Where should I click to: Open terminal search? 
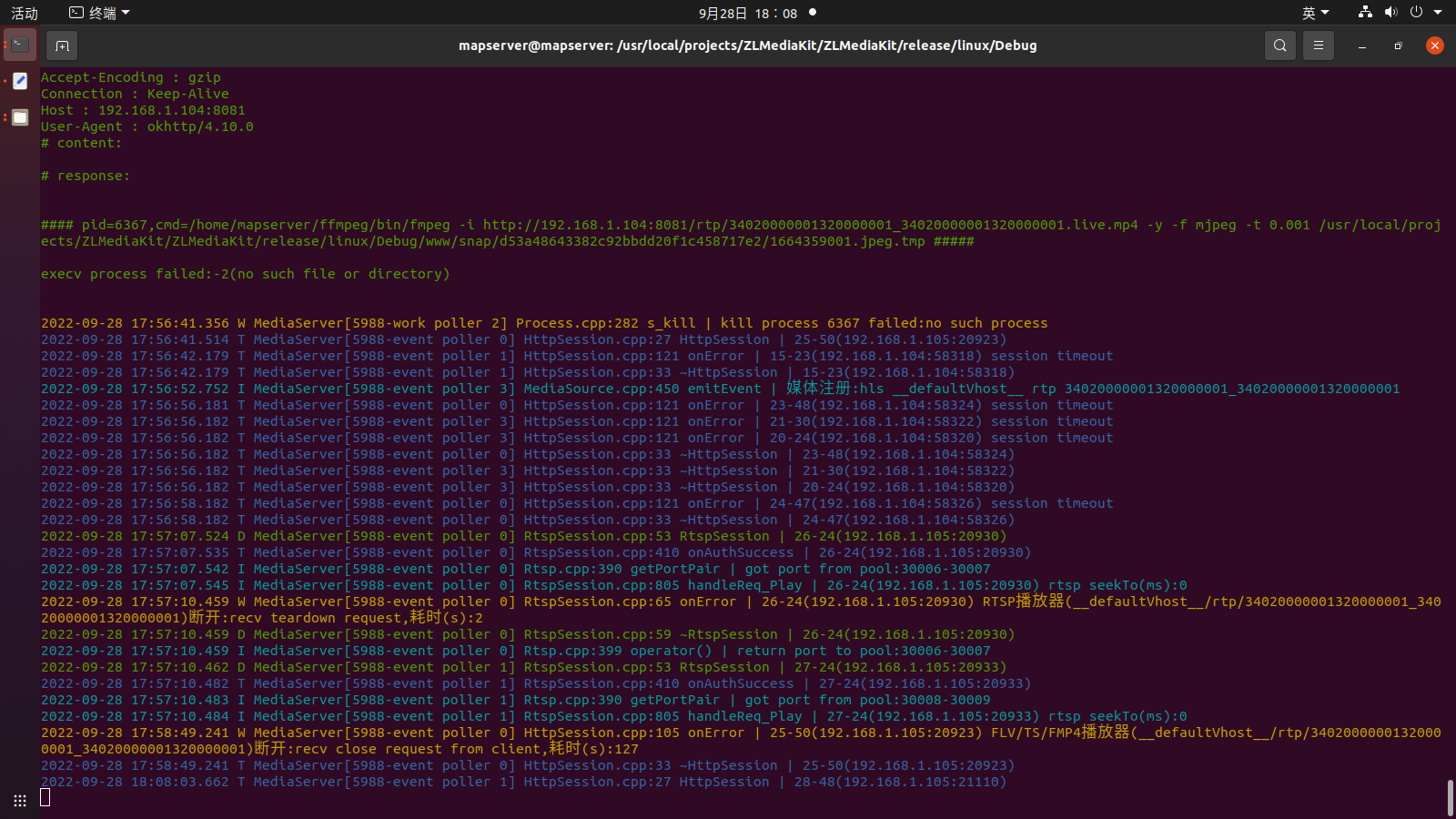click(x=1280, y=45)
